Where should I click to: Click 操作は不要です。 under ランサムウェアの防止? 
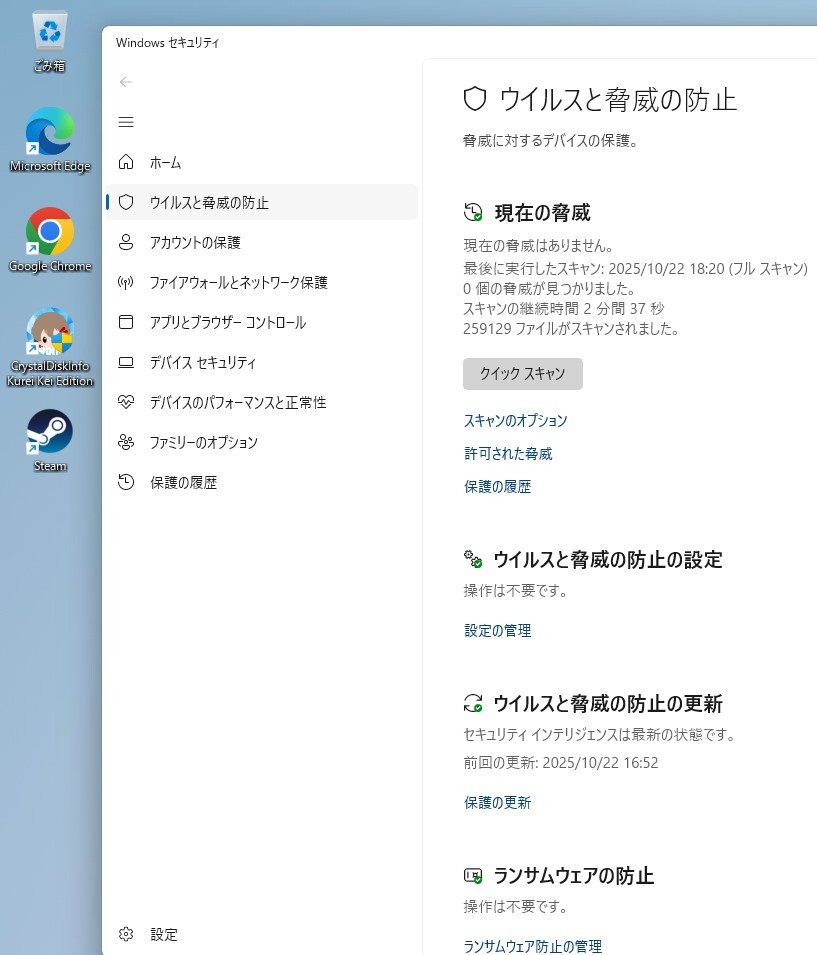(515, 907)
